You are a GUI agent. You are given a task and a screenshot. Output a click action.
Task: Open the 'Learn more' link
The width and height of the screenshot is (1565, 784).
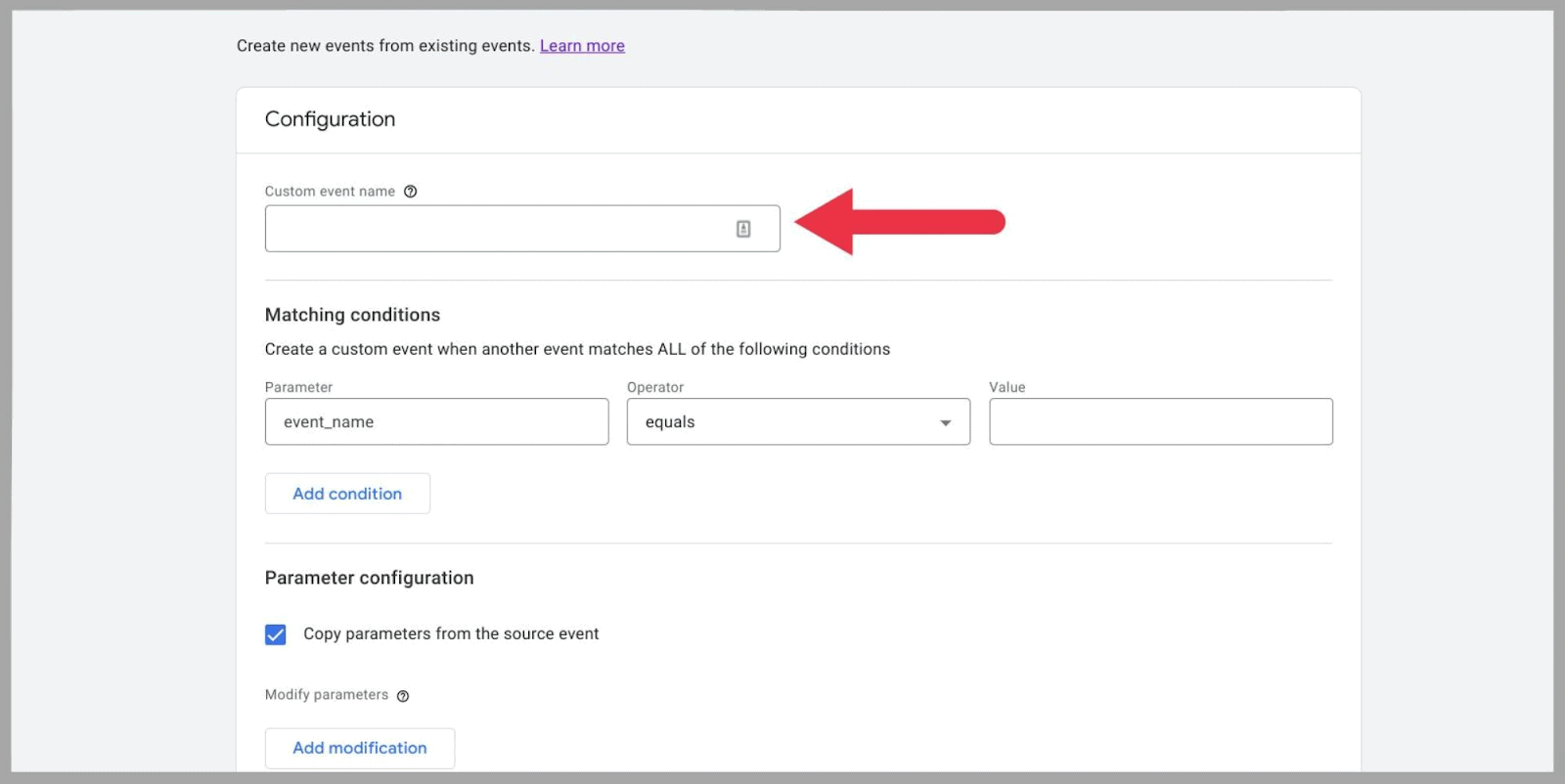point(582,46)
